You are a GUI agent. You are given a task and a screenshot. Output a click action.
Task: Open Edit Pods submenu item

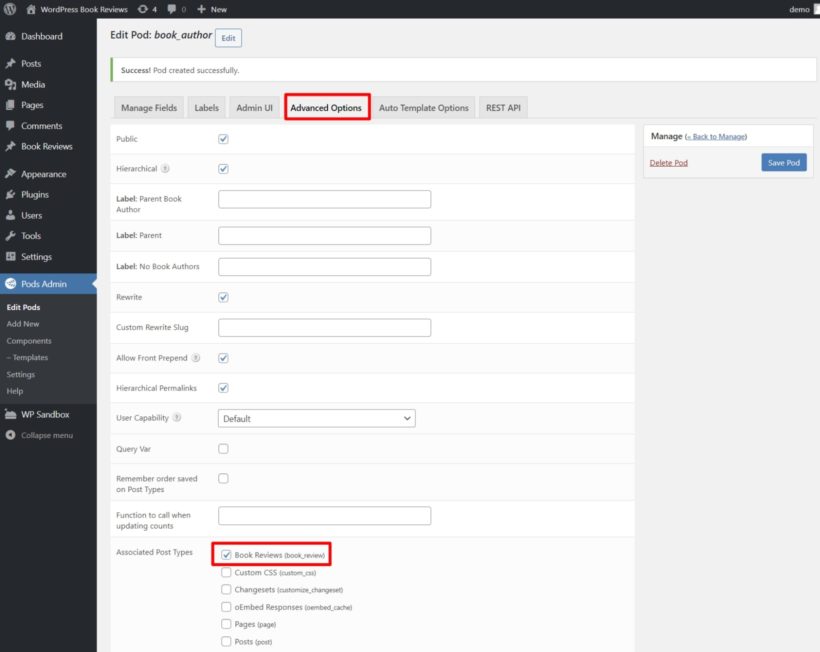(x=23, y=307)
